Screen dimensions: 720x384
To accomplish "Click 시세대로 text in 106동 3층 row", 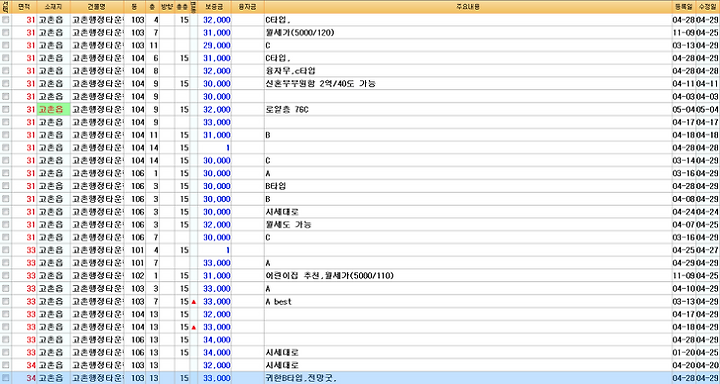I will click(x=282, y=212).
